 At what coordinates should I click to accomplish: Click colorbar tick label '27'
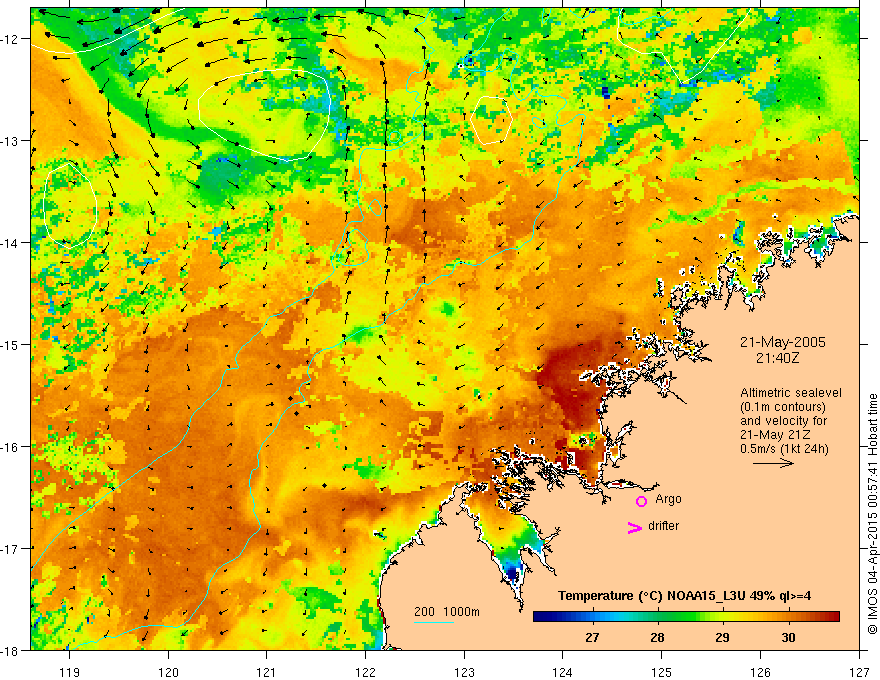coord(592,637)
